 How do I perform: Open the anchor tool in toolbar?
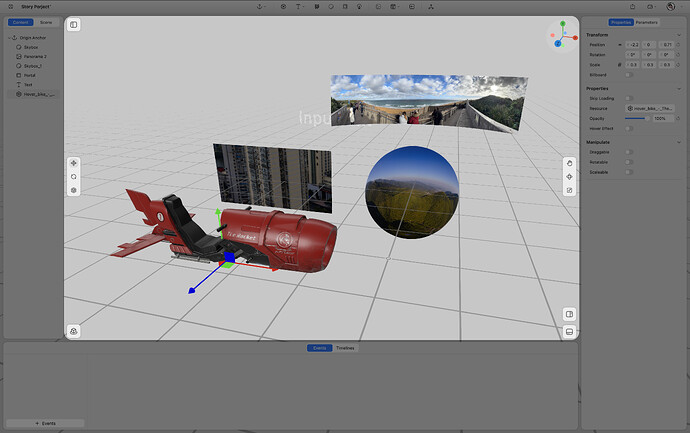(x=261, y=6)
